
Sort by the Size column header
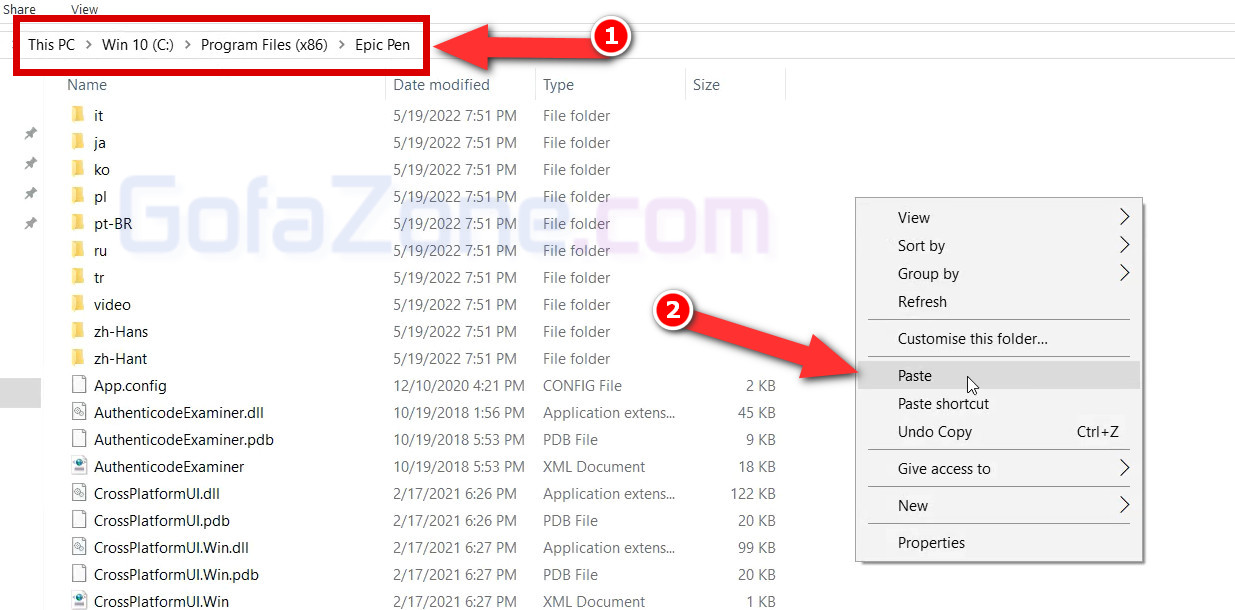point(706,85)
